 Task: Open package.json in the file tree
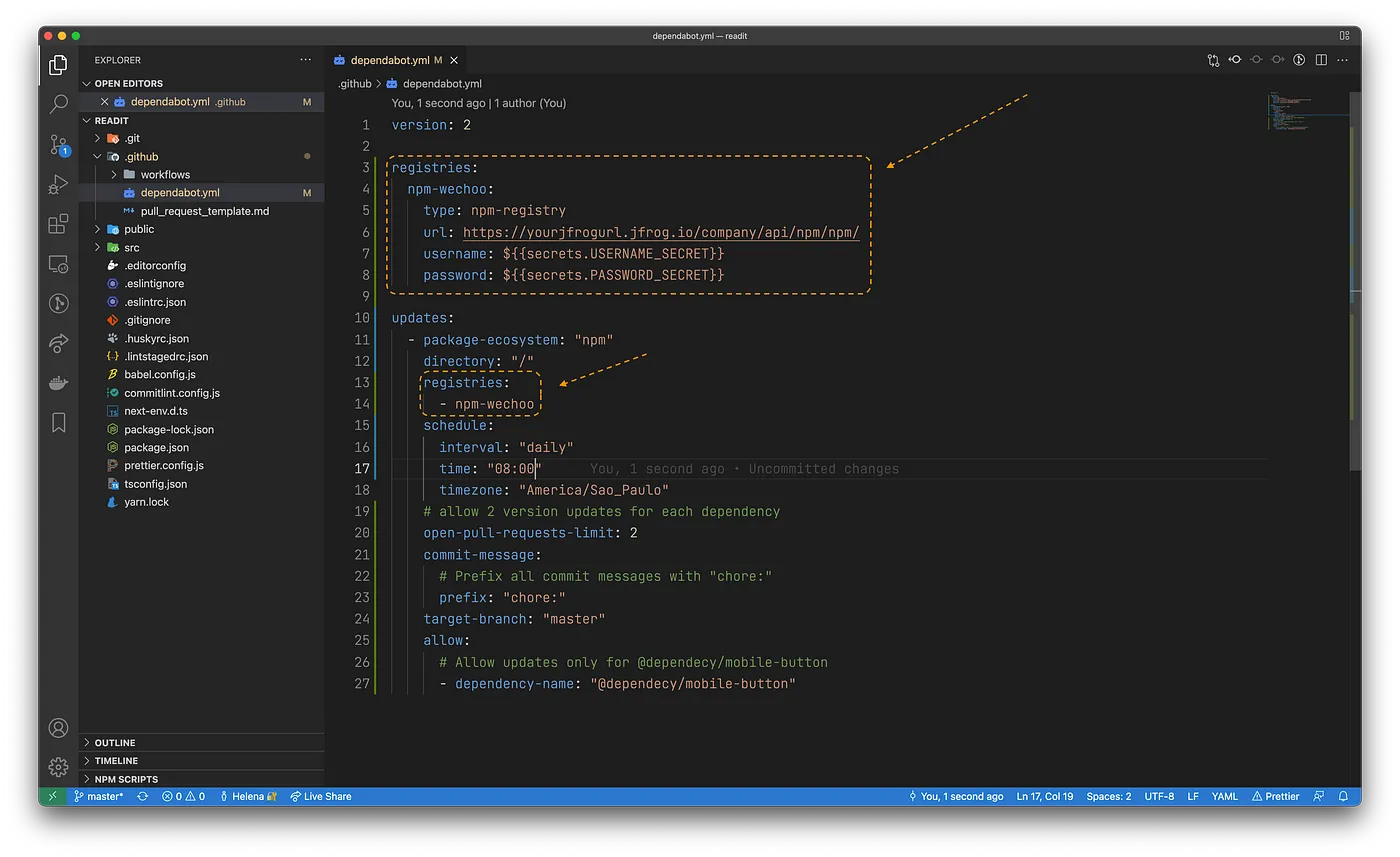(157, 447)
